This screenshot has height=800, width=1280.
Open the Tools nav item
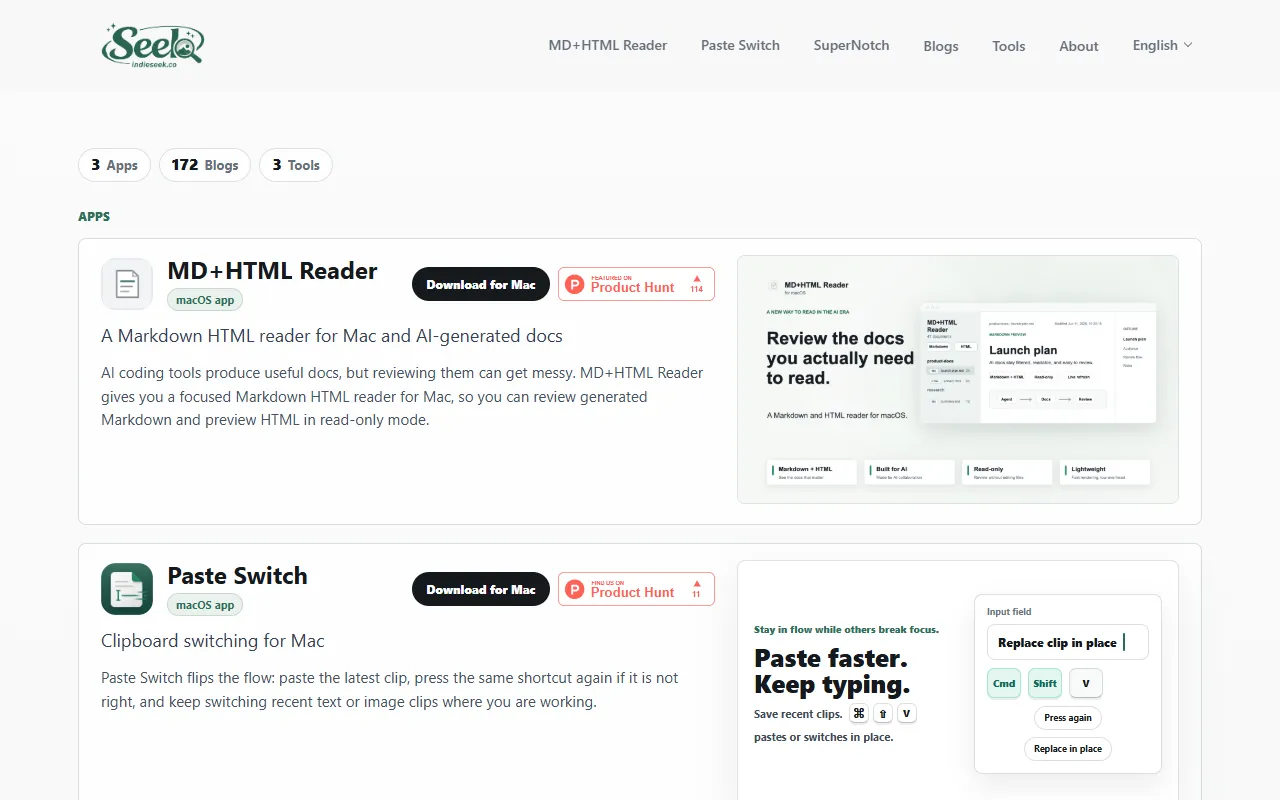1009,46
